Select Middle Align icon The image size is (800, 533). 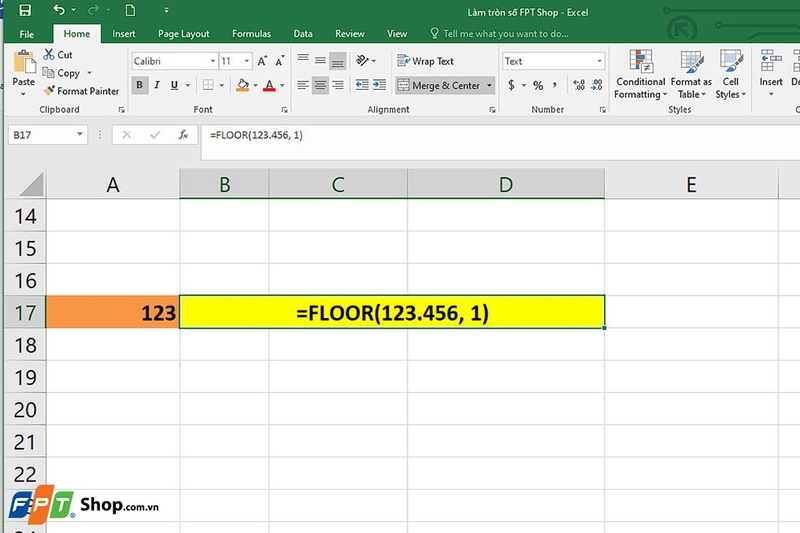coord(320,61)
